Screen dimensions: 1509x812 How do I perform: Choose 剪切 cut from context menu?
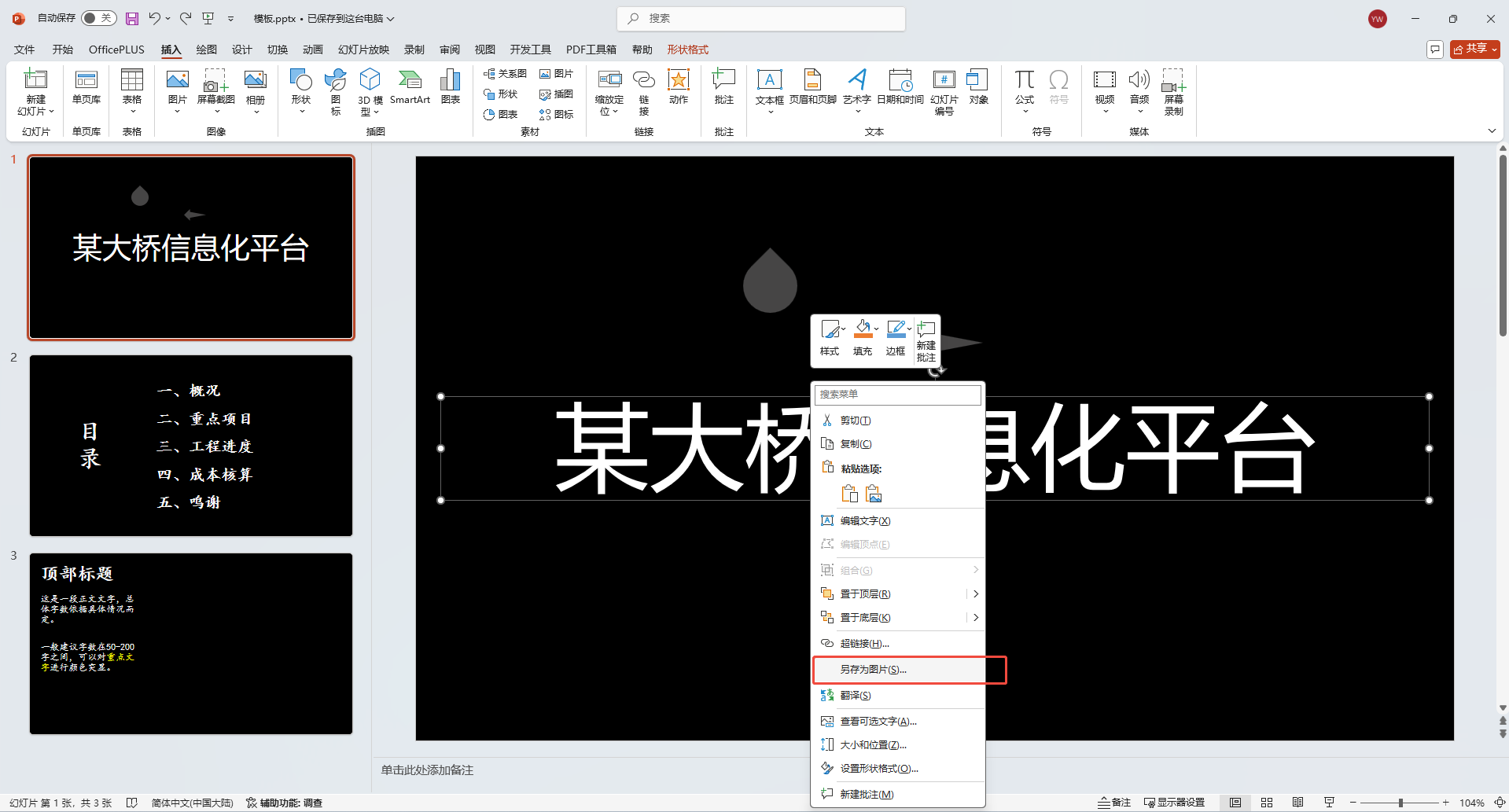[899, 421]
